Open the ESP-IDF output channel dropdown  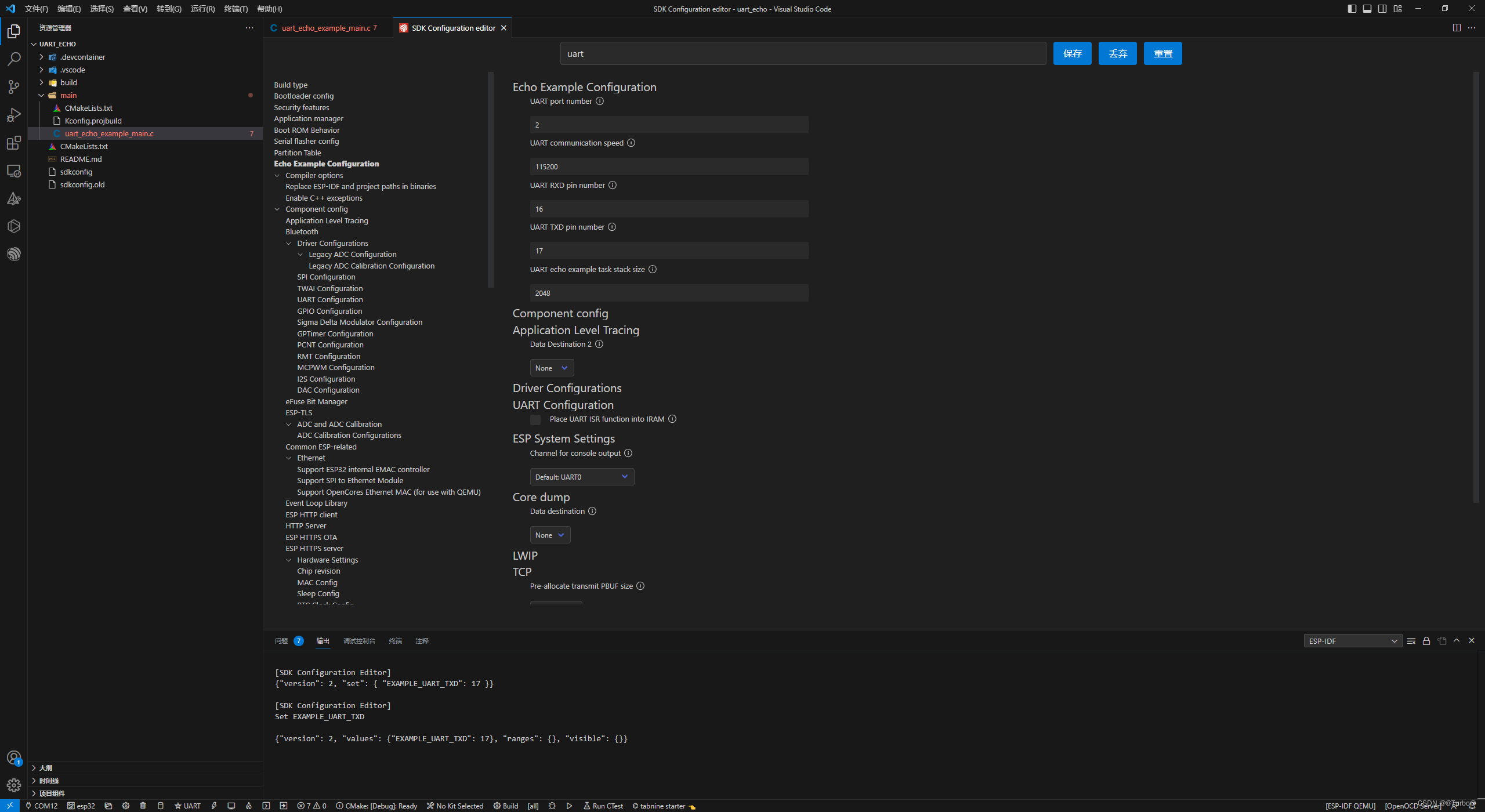coord(1353,641)
